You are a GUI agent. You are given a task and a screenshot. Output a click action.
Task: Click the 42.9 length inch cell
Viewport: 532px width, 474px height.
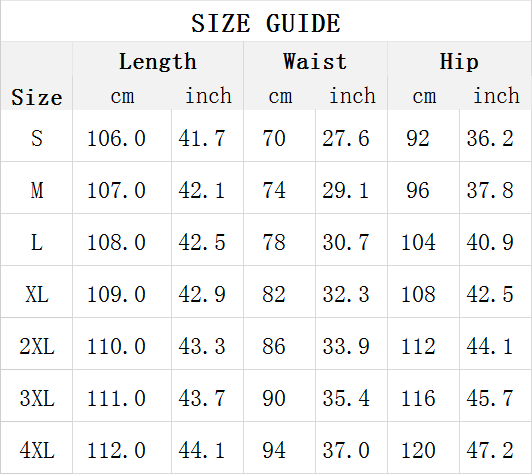tap(202, 294)
